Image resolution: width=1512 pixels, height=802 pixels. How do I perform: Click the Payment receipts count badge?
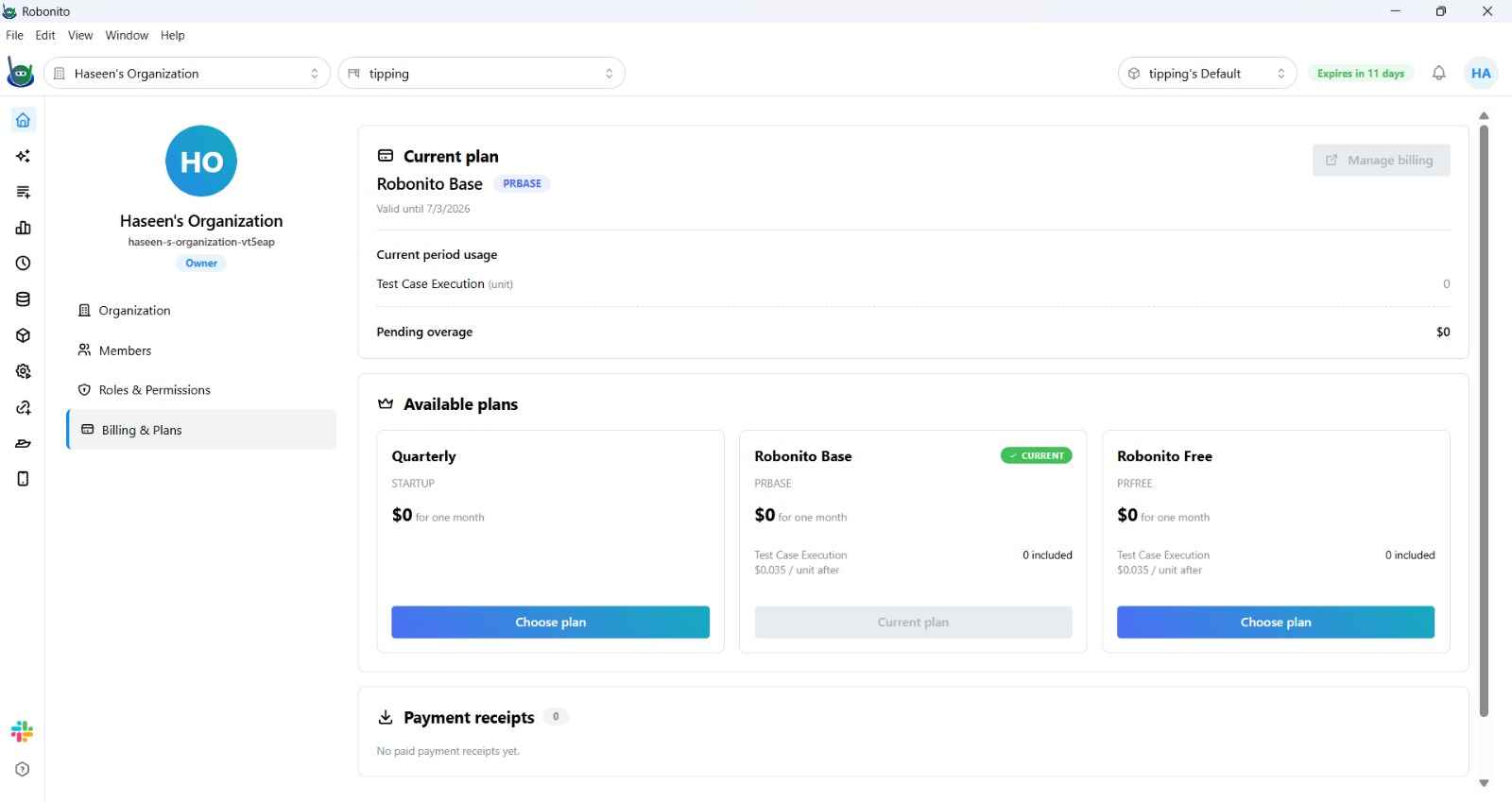pyautogui.click(x=556, y=716)
